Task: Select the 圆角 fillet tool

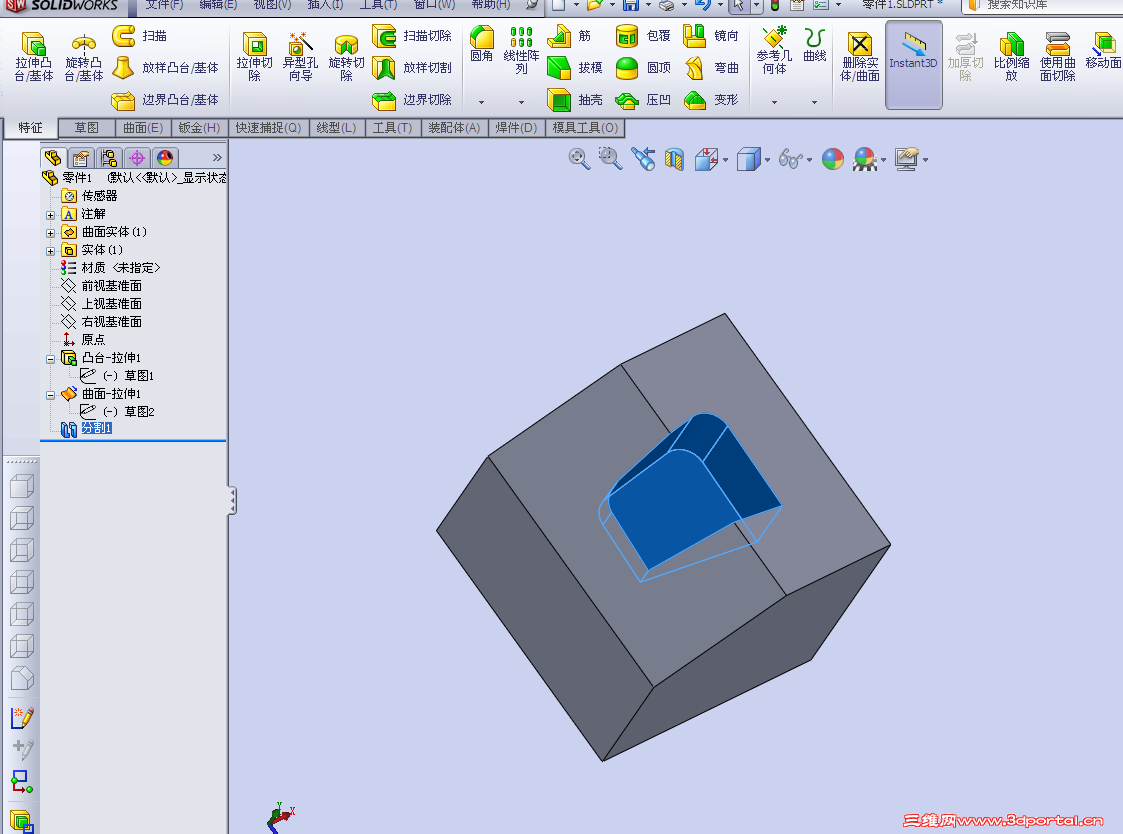Action: (481, 40)
